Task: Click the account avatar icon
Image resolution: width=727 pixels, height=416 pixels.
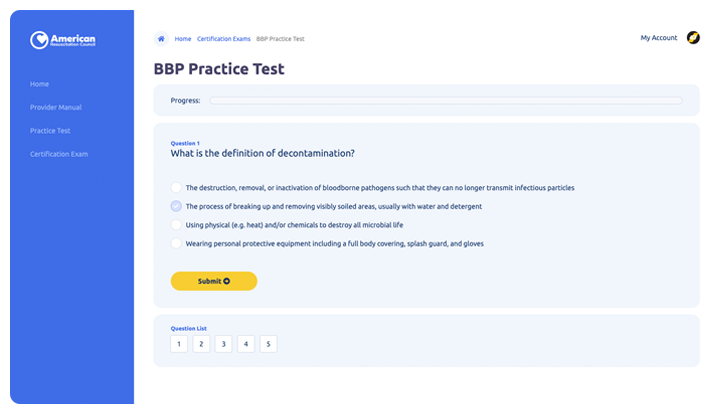Action: [693, 38]
